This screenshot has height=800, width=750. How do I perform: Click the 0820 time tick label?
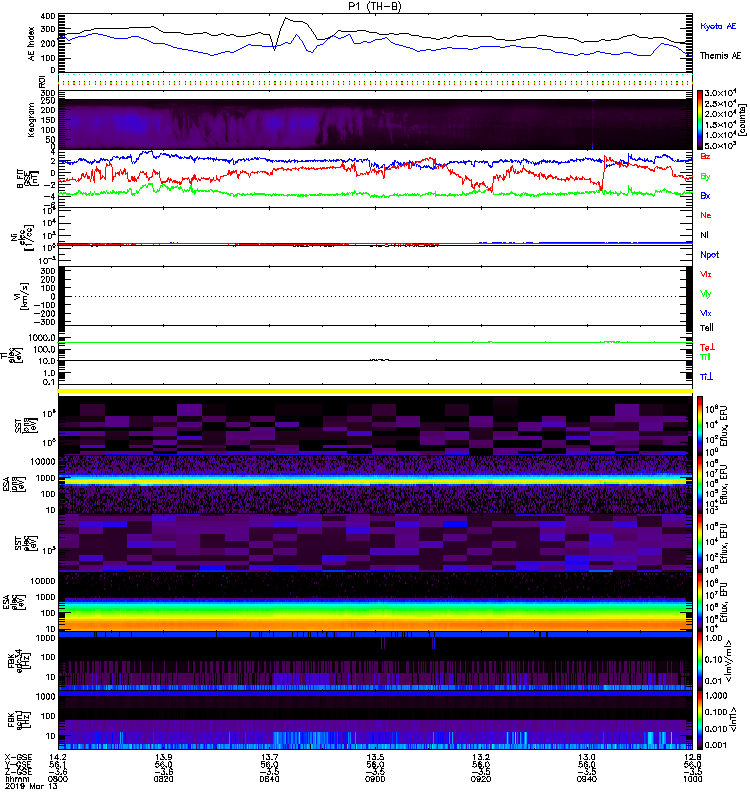(163, 779)
